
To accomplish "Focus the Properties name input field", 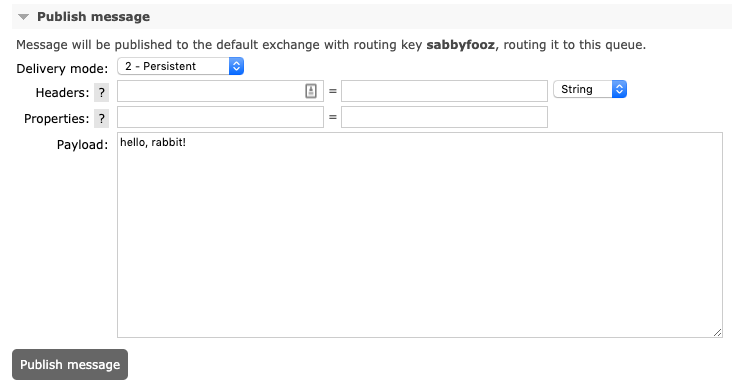I will tap(220, 117).
